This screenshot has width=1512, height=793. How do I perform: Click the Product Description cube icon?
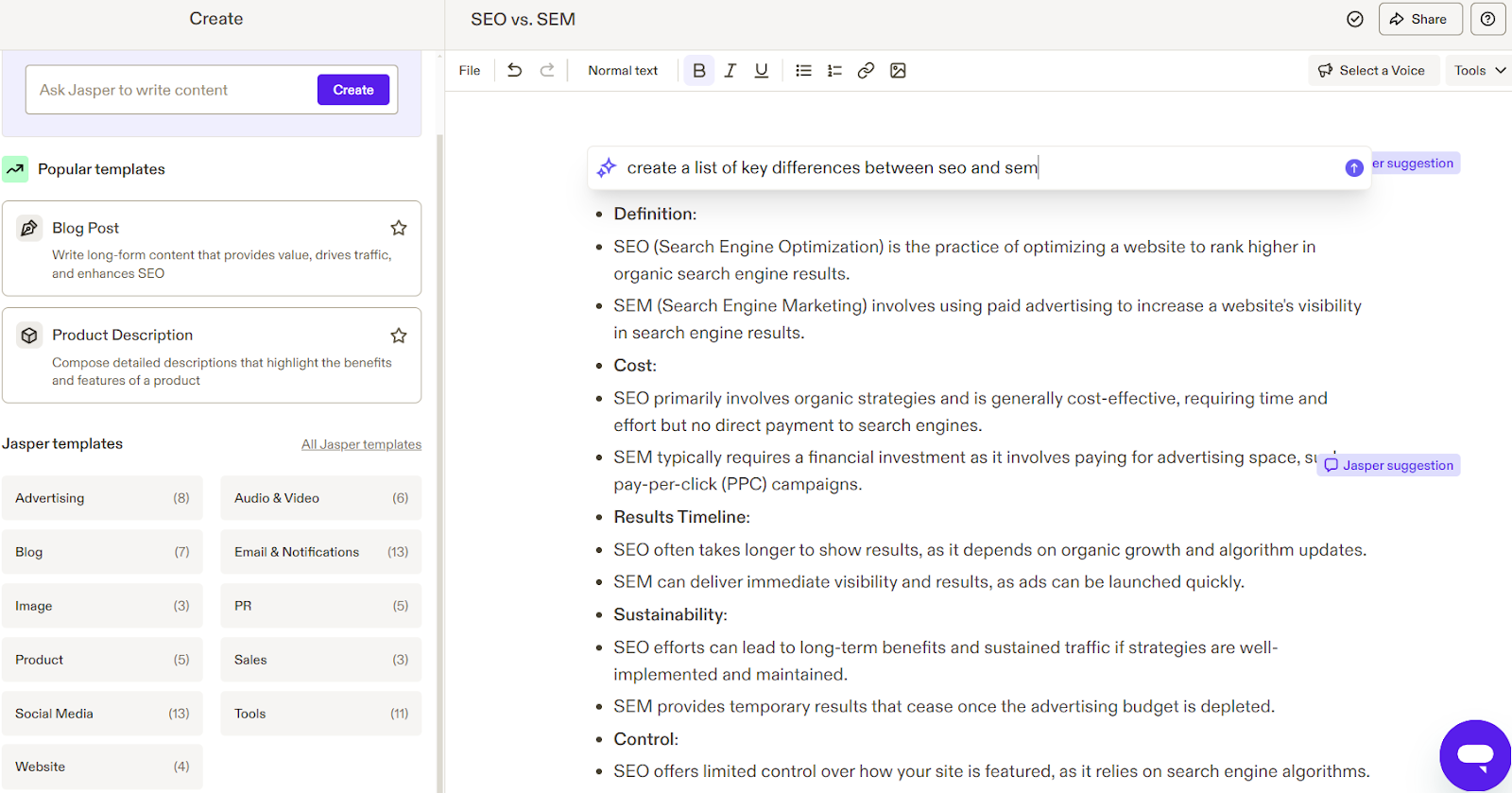pos(29,336)
